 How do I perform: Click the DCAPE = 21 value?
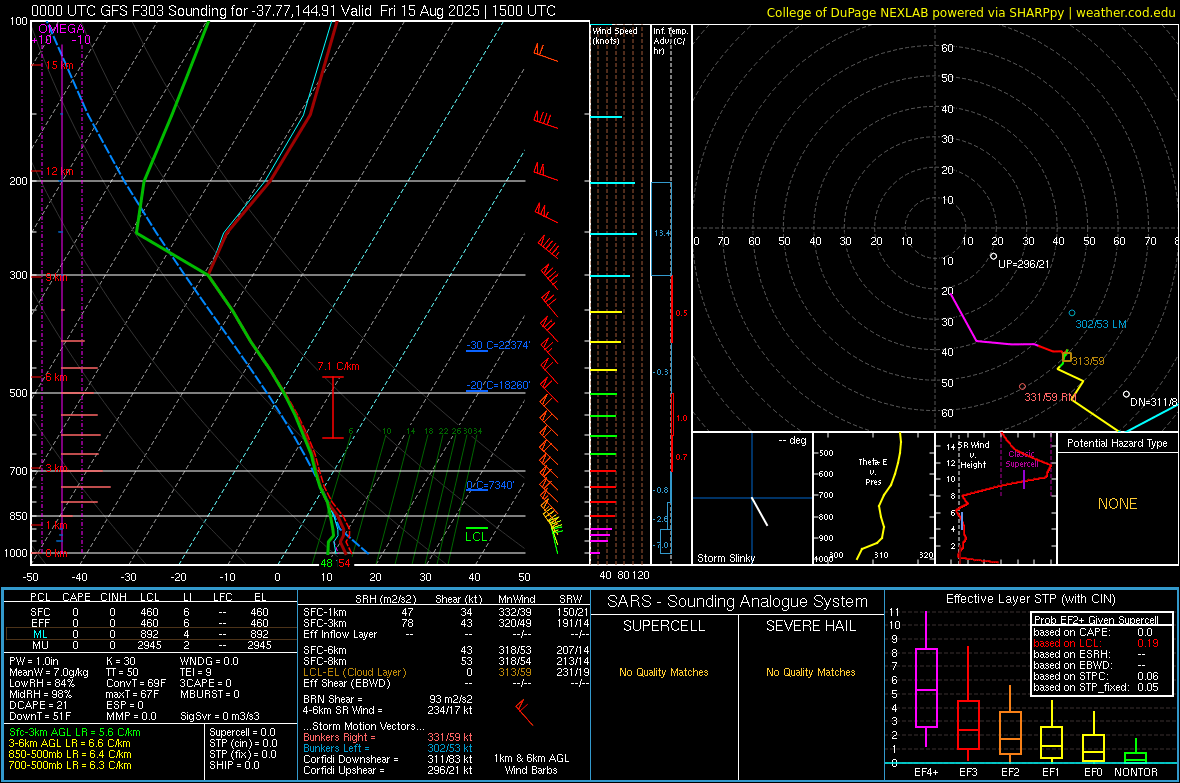(38, 705)
